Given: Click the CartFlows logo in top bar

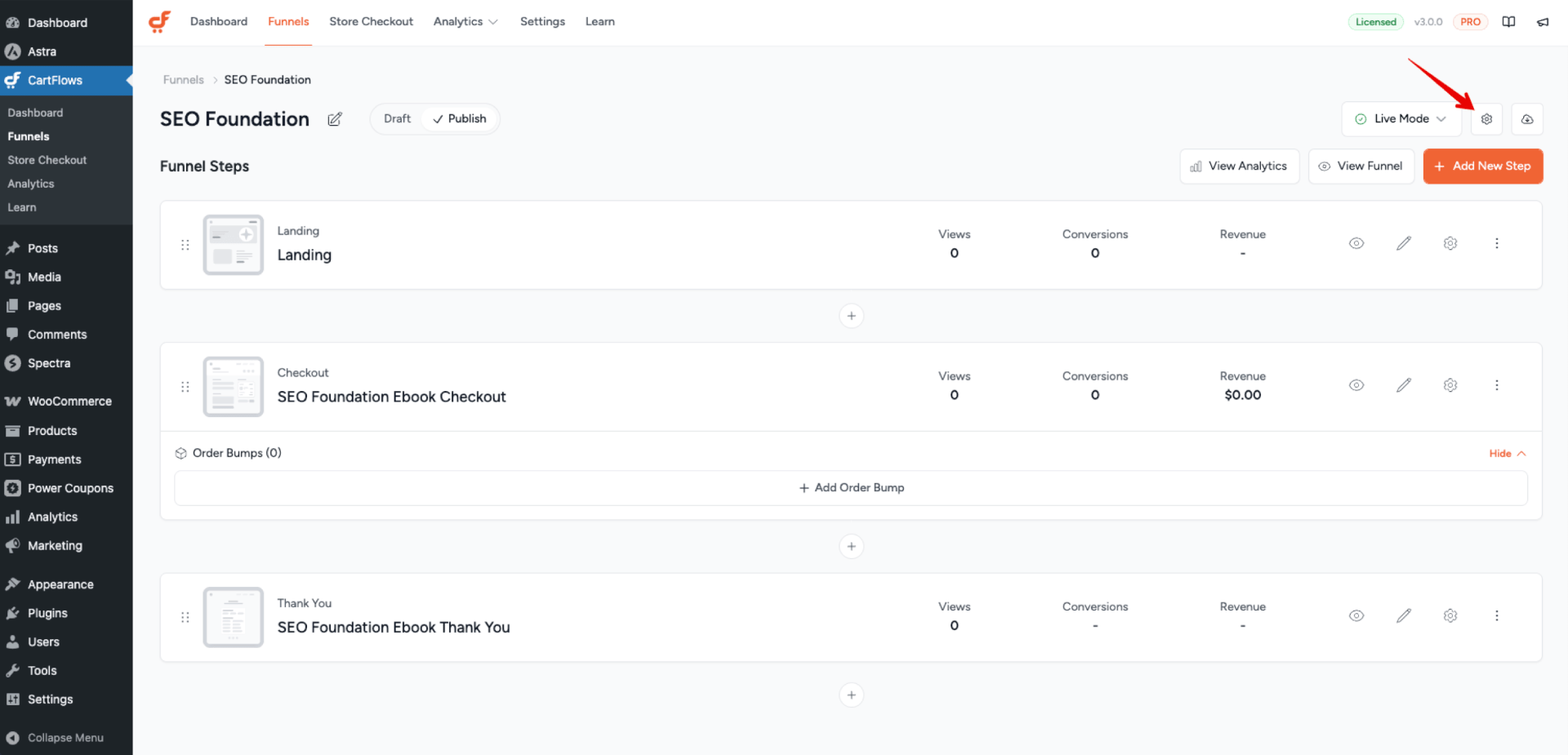Looking at the screenshot, I should tap(159, 21).
